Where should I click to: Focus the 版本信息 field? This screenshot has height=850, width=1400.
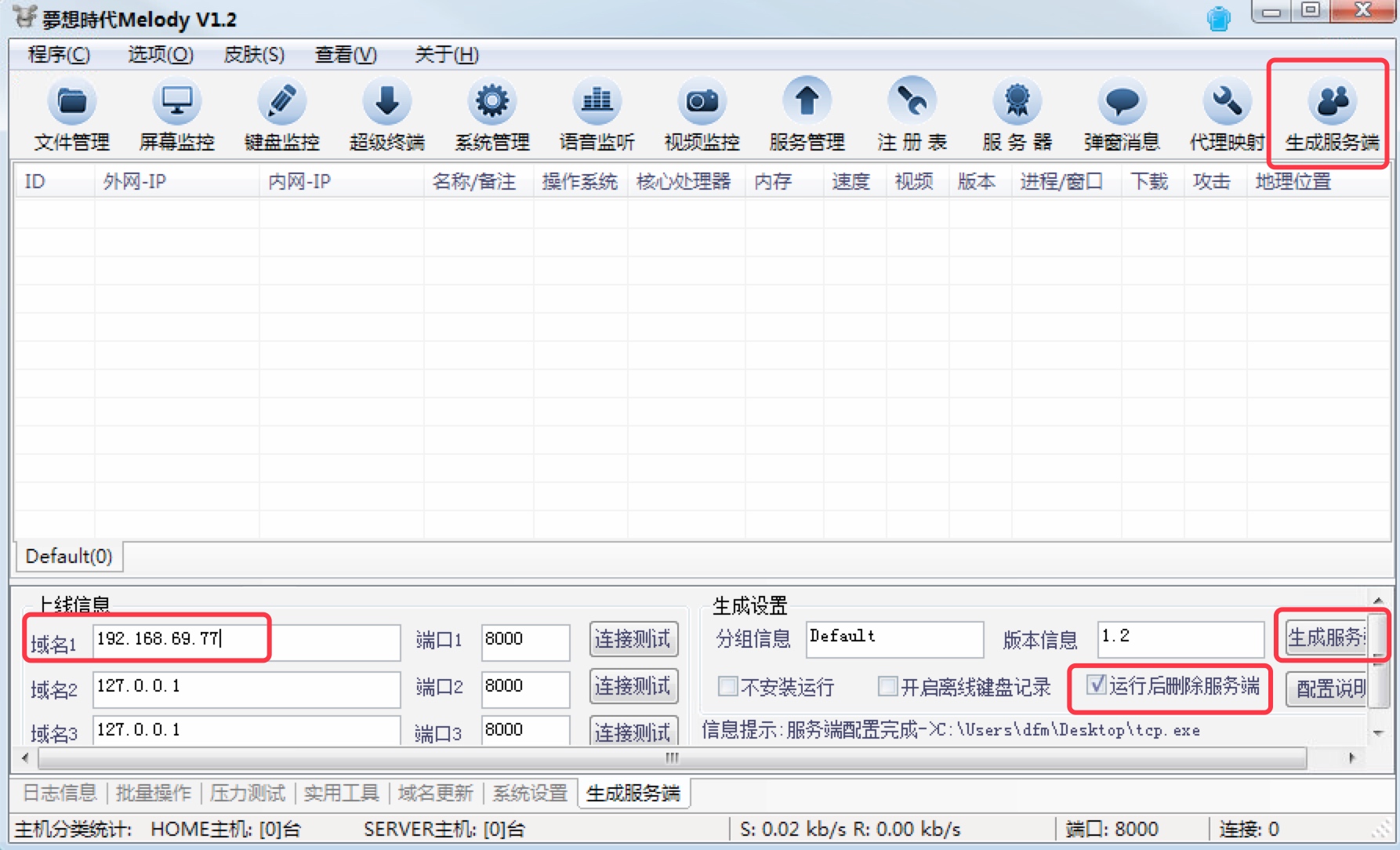click(1181, 639)
